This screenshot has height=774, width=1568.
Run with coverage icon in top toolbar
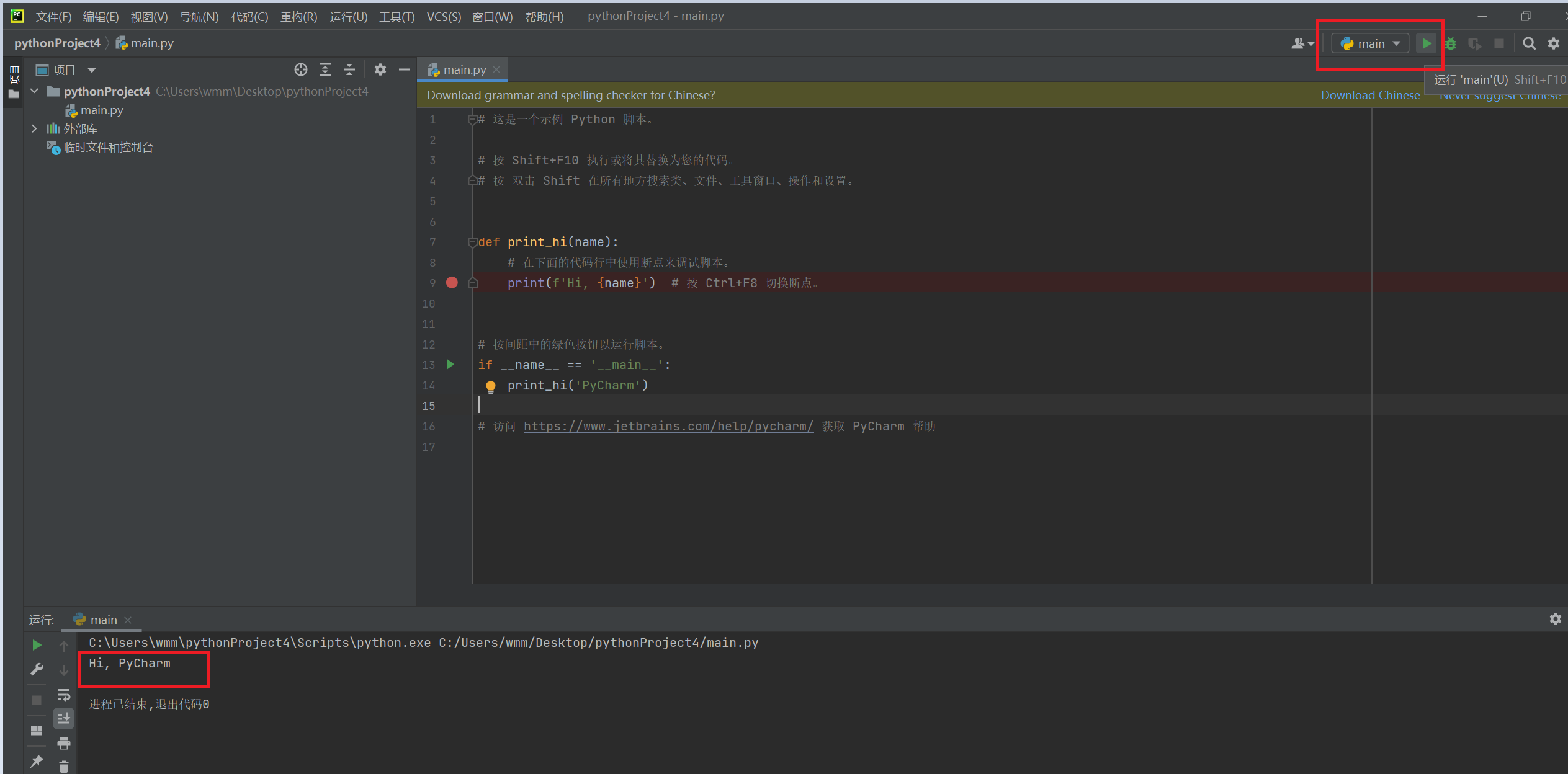point(1475,43)
